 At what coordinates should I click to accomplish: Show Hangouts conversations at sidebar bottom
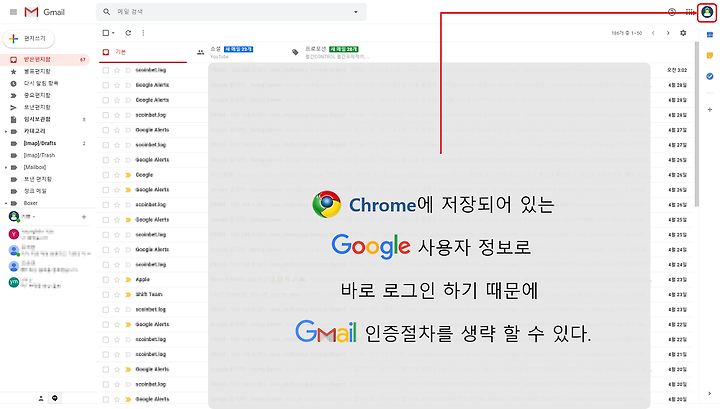click(x=55, y=398)
